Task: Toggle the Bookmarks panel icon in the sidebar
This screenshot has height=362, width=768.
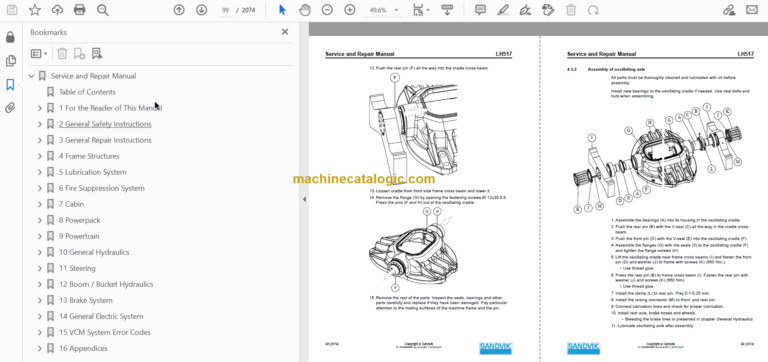Action: click(x=10, y=85)
